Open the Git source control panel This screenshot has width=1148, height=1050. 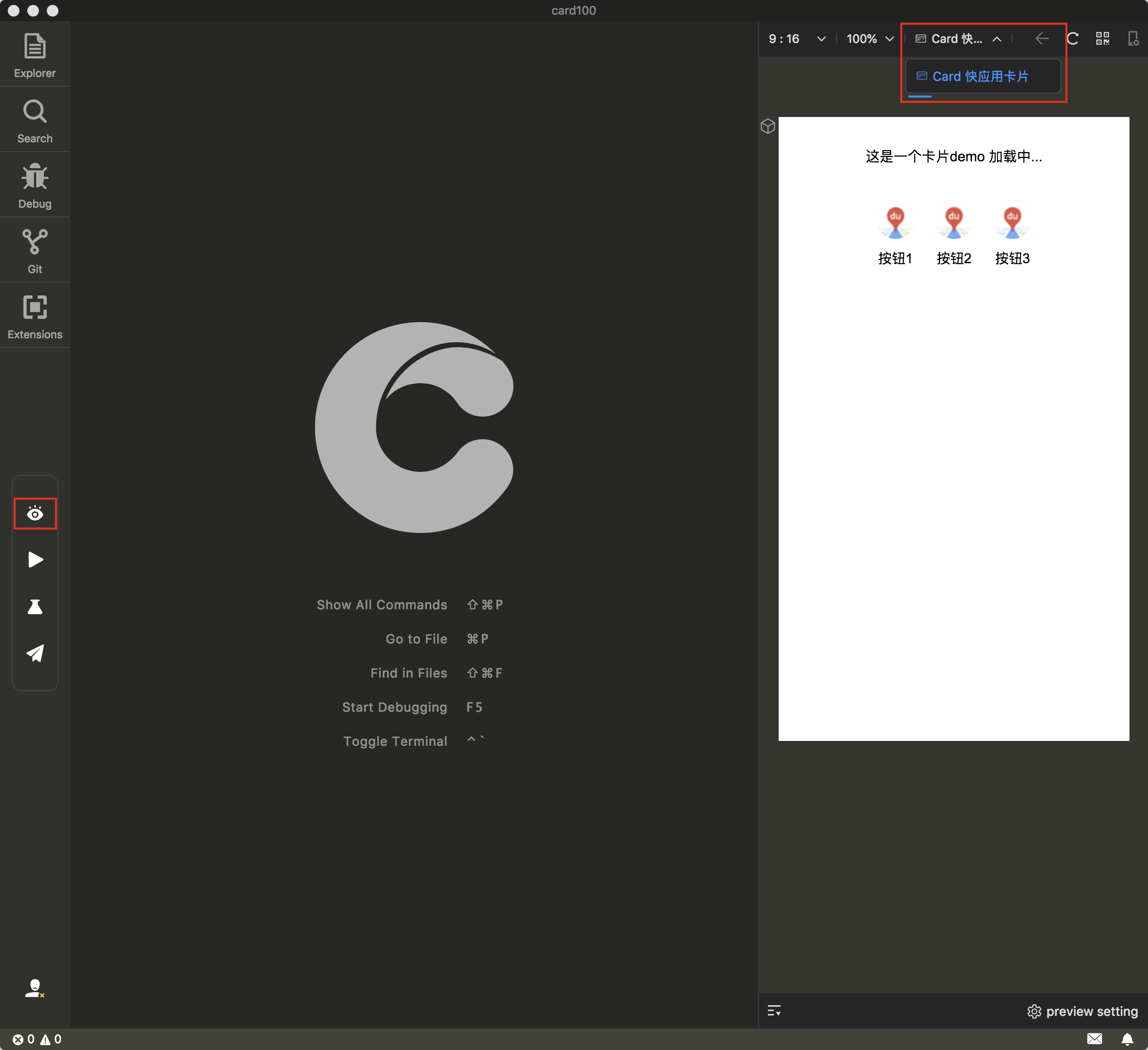[35, 251]
